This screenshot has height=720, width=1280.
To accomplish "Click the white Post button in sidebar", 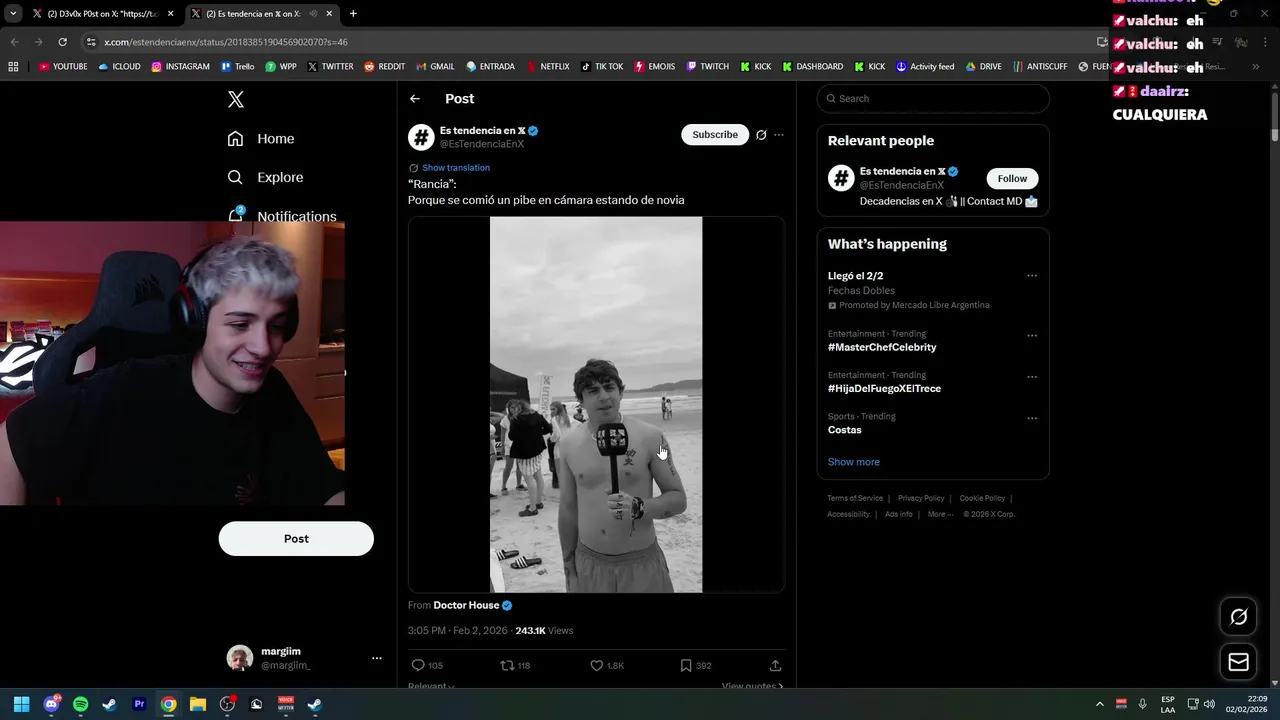I will 296,538.
